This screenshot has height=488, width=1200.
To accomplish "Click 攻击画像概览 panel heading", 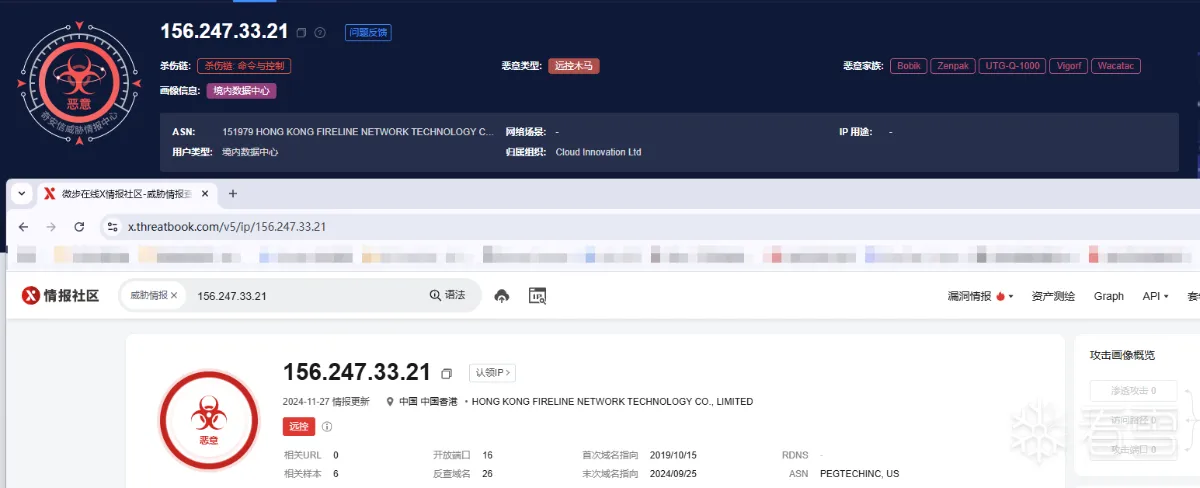I will pos(1122,355).
